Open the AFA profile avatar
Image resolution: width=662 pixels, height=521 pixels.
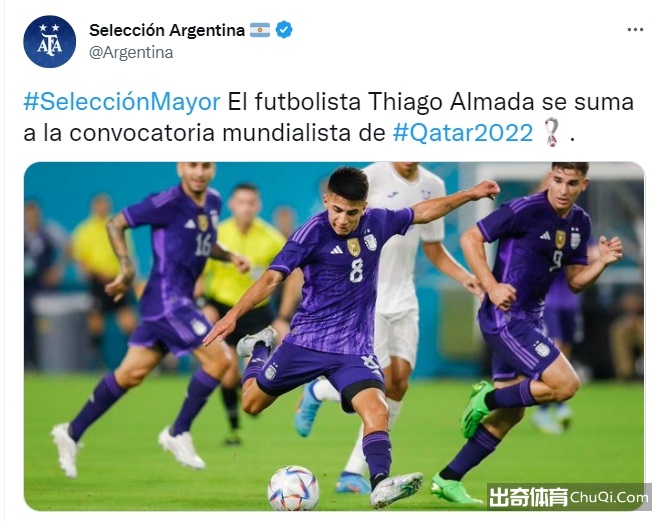coord(49,41)
